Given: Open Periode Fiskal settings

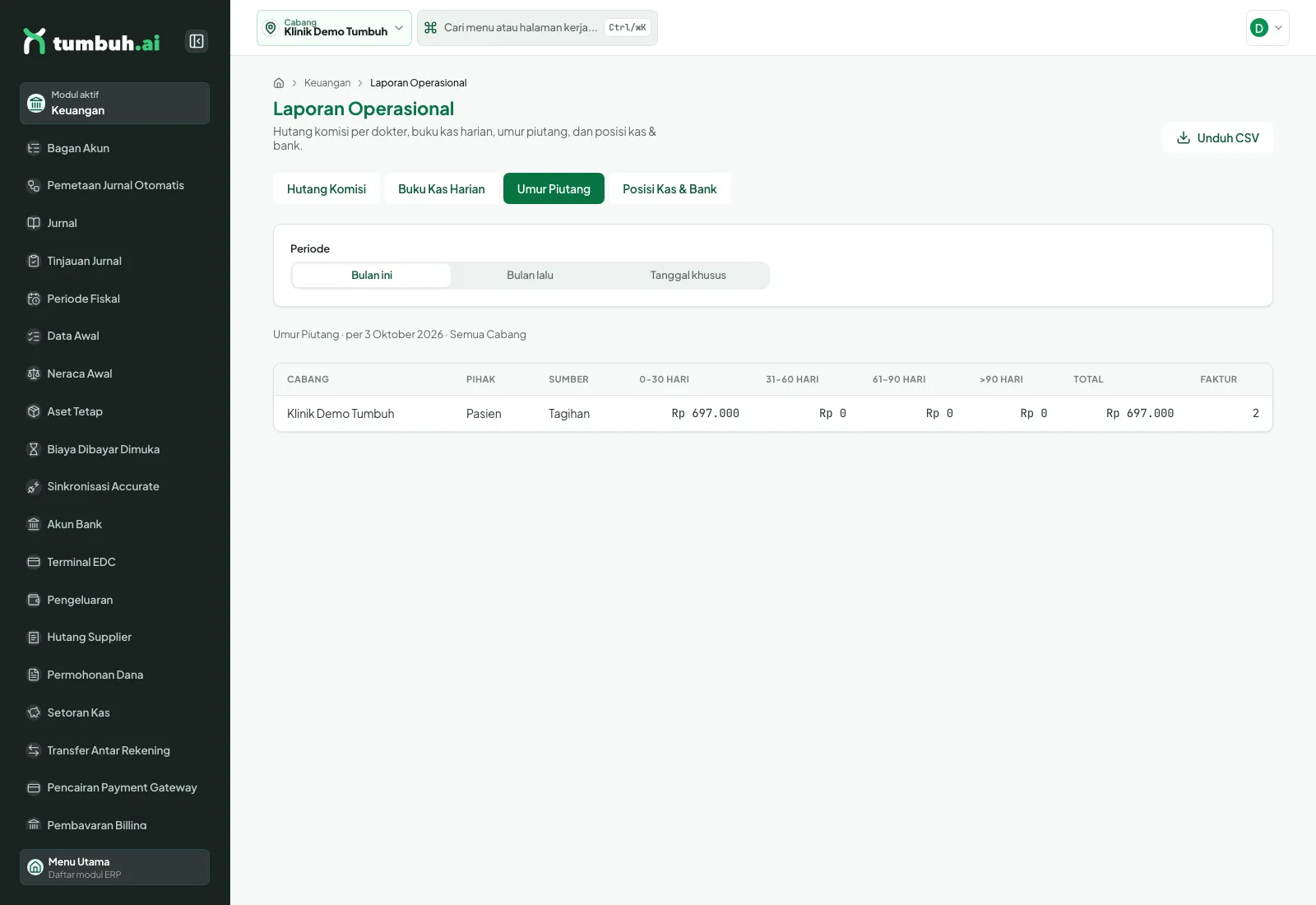Looking at the screenshot, I should coord(114,299).
